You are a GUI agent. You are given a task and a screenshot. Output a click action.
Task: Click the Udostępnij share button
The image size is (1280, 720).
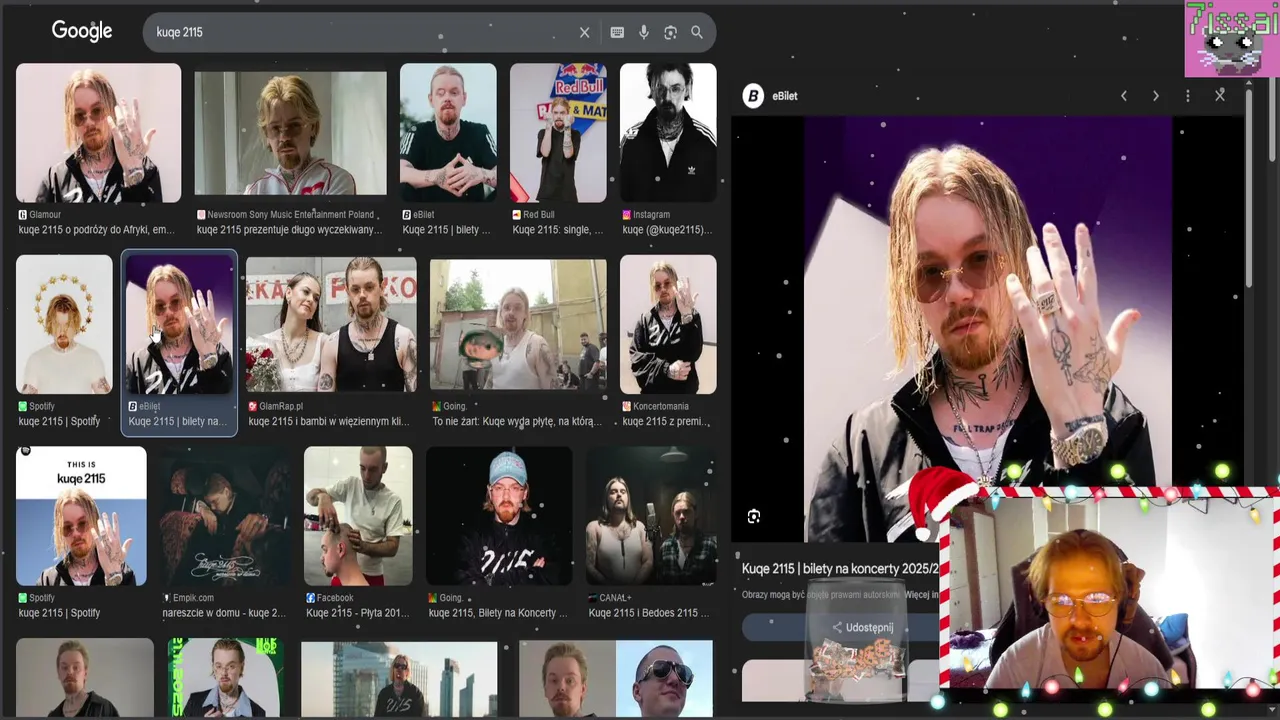click(862, 628)
